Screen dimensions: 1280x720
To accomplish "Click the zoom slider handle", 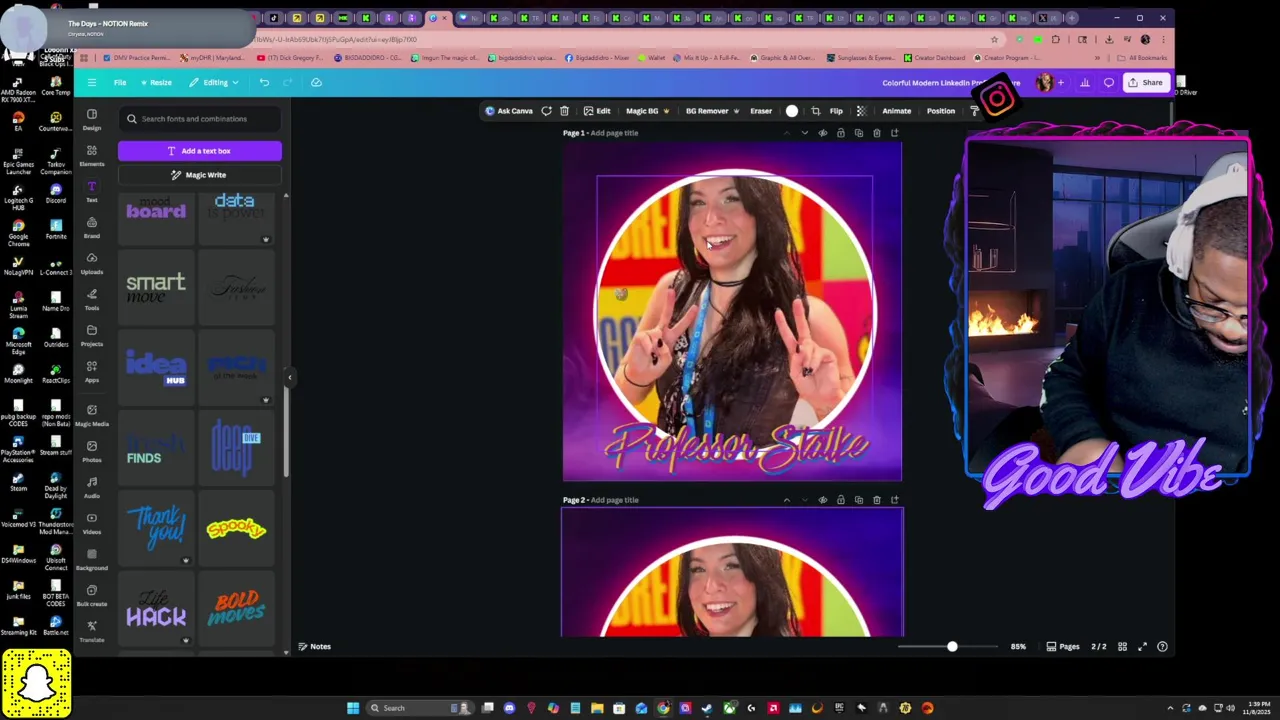I will (952, 647).
